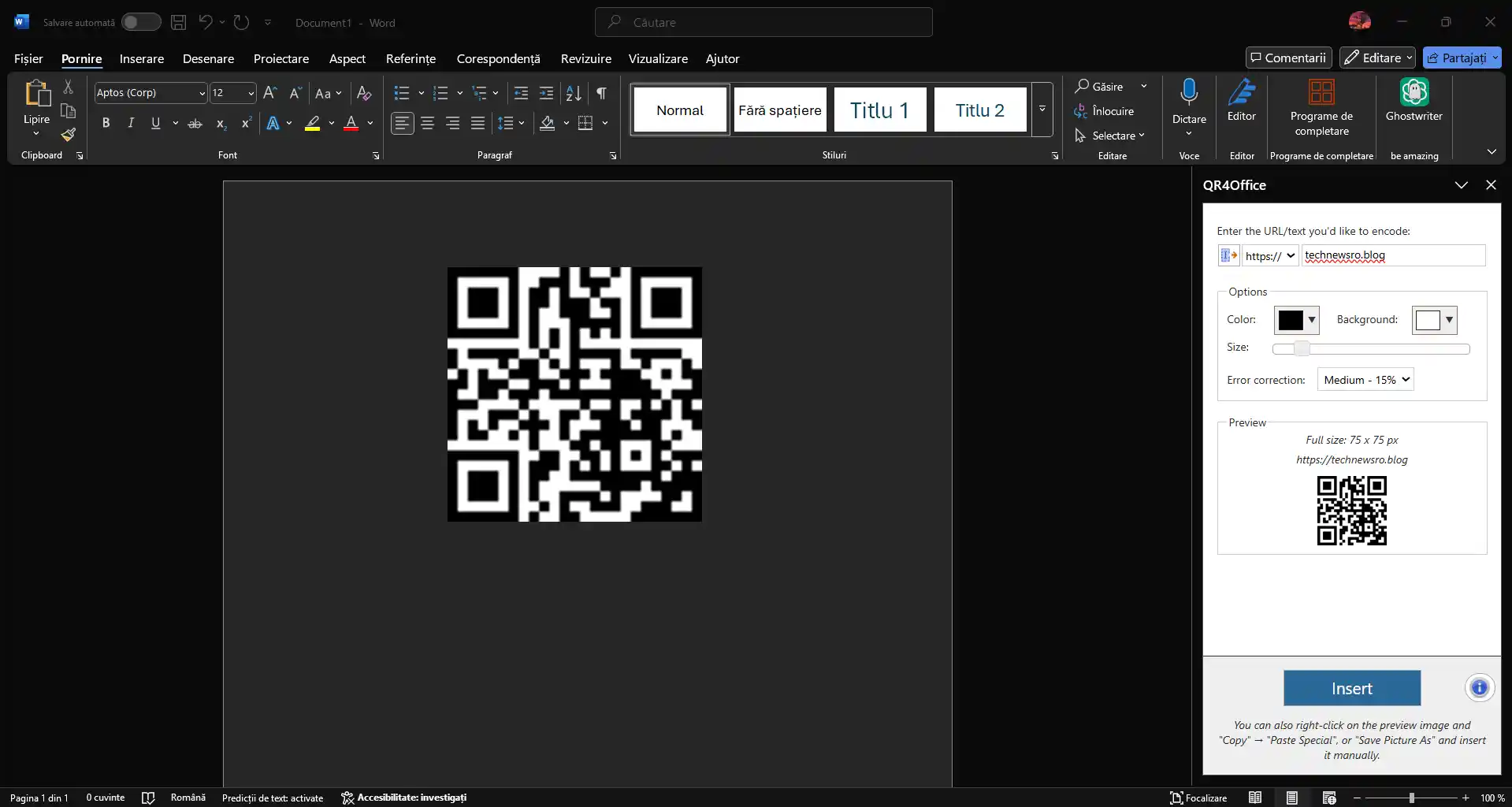
Task: Click the blue Insert button
Action: tap(1351, 688)
